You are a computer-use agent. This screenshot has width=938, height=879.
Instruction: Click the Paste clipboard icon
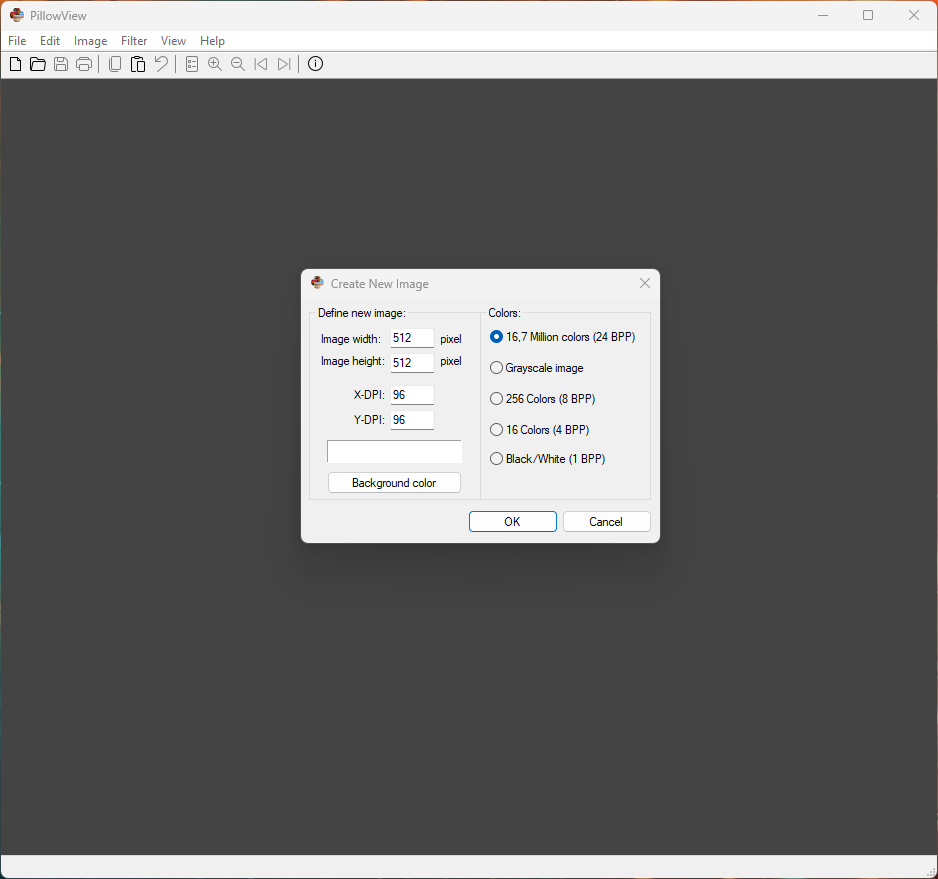138,64
